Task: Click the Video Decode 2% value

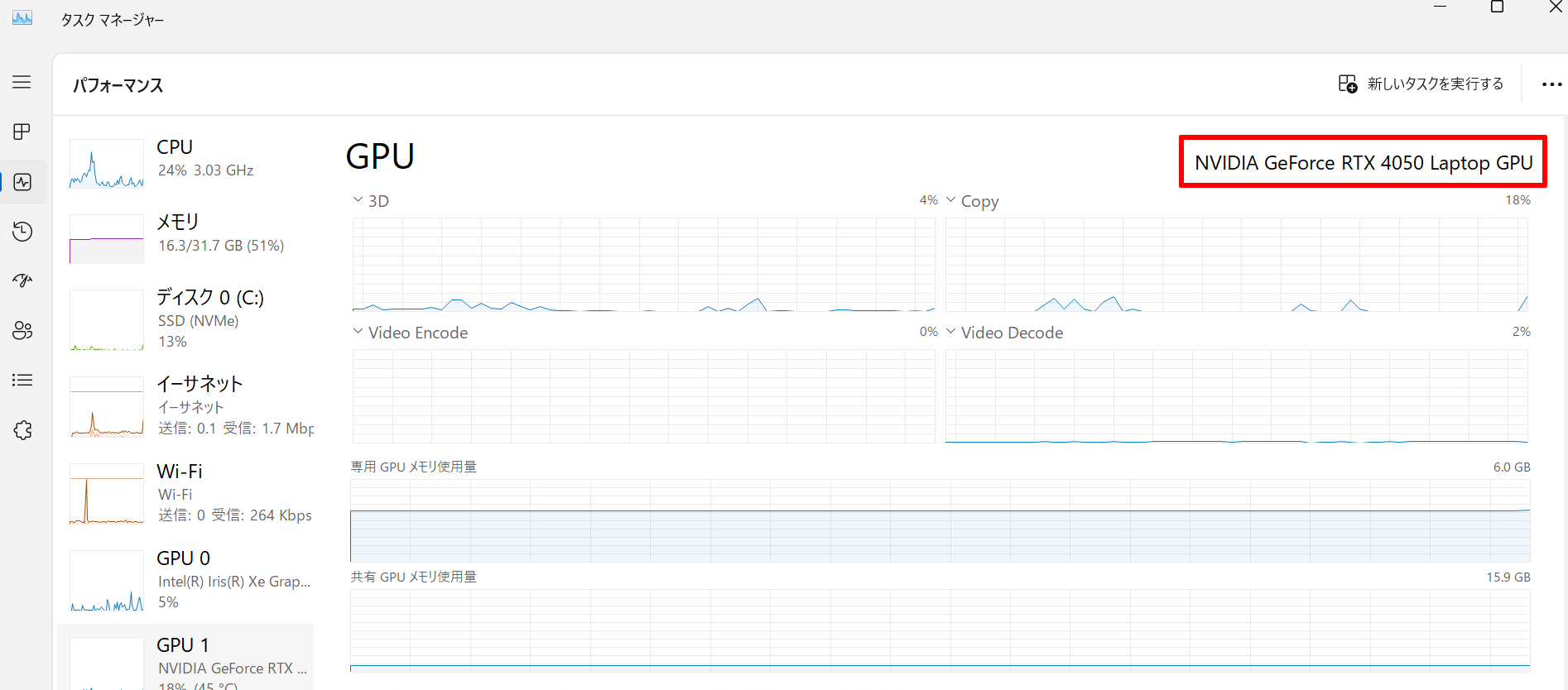Action: pyautogui.click(x=1522, y=332)
